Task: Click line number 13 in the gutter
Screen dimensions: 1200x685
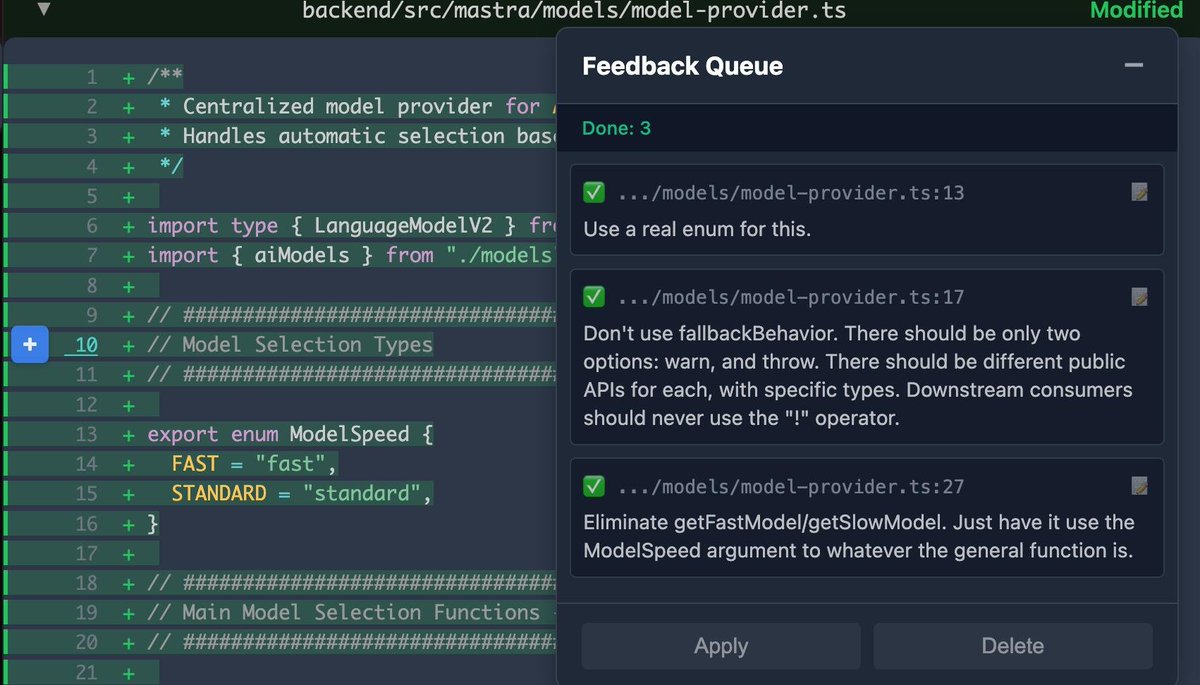Action: tap(87, 434)
